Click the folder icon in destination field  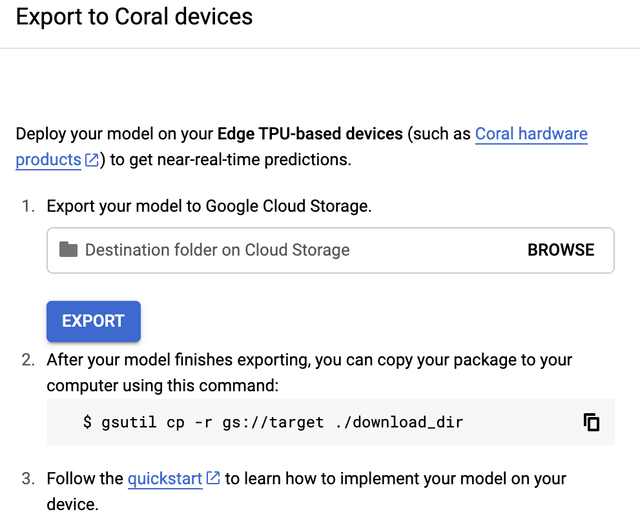click(68, 250)
